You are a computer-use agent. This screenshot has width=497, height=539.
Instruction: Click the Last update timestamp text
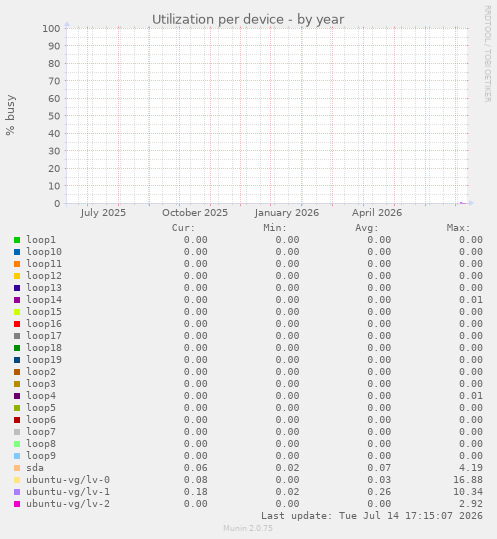point(372,516)
